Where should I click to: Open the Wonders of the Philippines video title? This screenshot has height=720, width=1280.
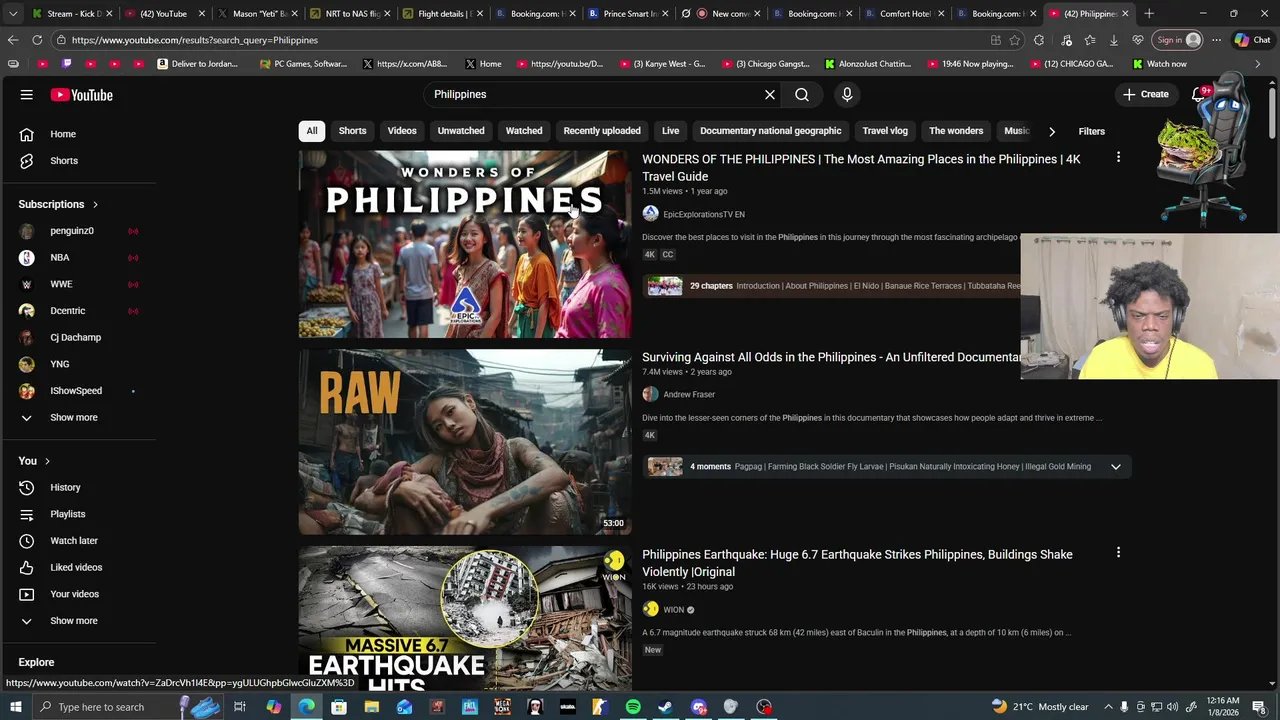[861, 168]
